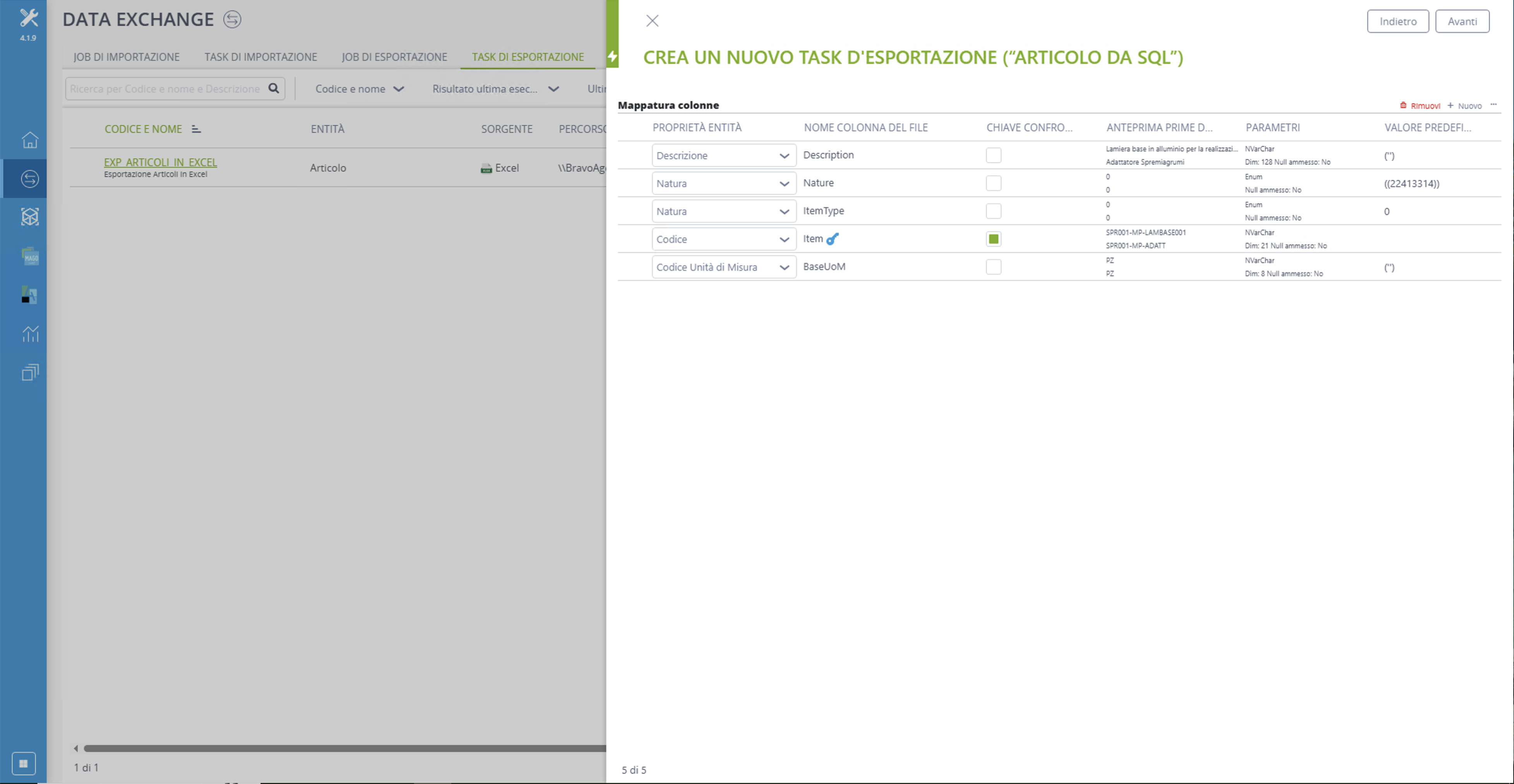This screenshot has height=784, width=1514.
Task: Click the horizontal scrollbar under the list
Action: (x=344, y=749)
